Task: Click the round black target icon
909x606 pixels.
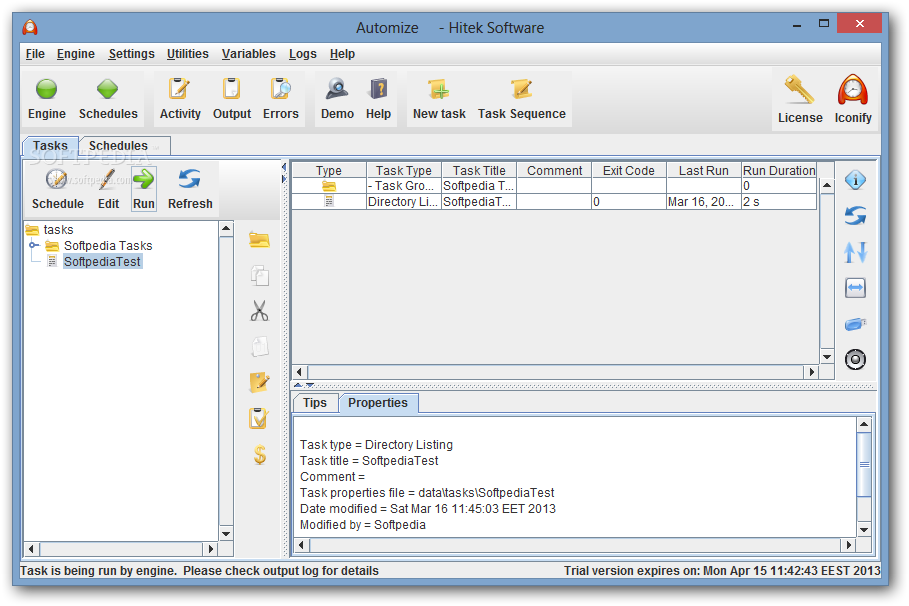Action: pos(855,360)
